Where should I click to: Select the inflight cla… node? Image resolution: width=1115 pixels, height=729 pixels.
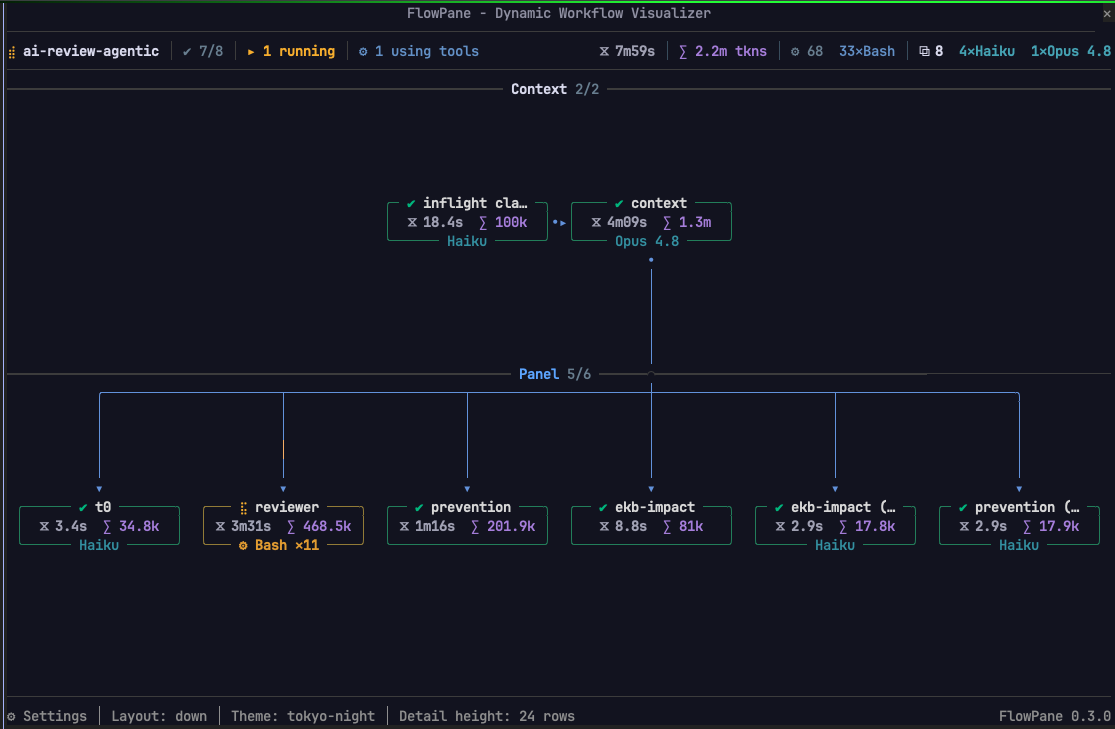coord(467,222)
